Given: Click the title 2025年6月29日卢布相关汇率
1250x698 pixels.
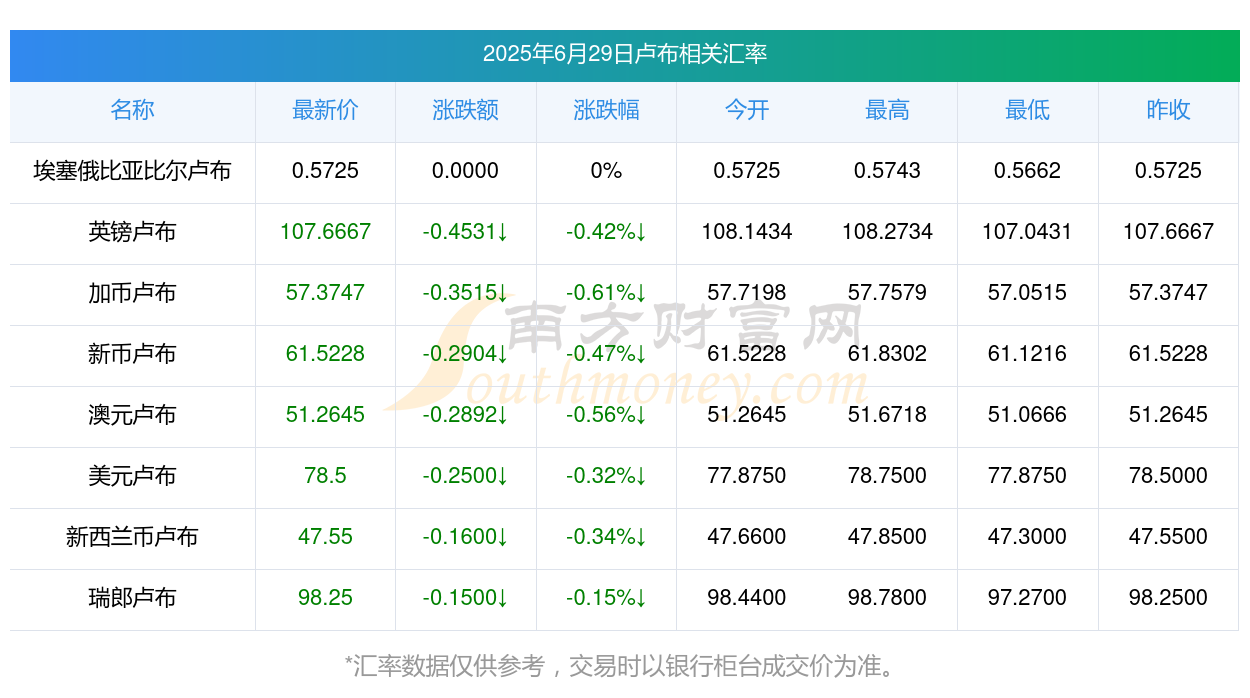Looking at the screenshot, I should 625,54.
